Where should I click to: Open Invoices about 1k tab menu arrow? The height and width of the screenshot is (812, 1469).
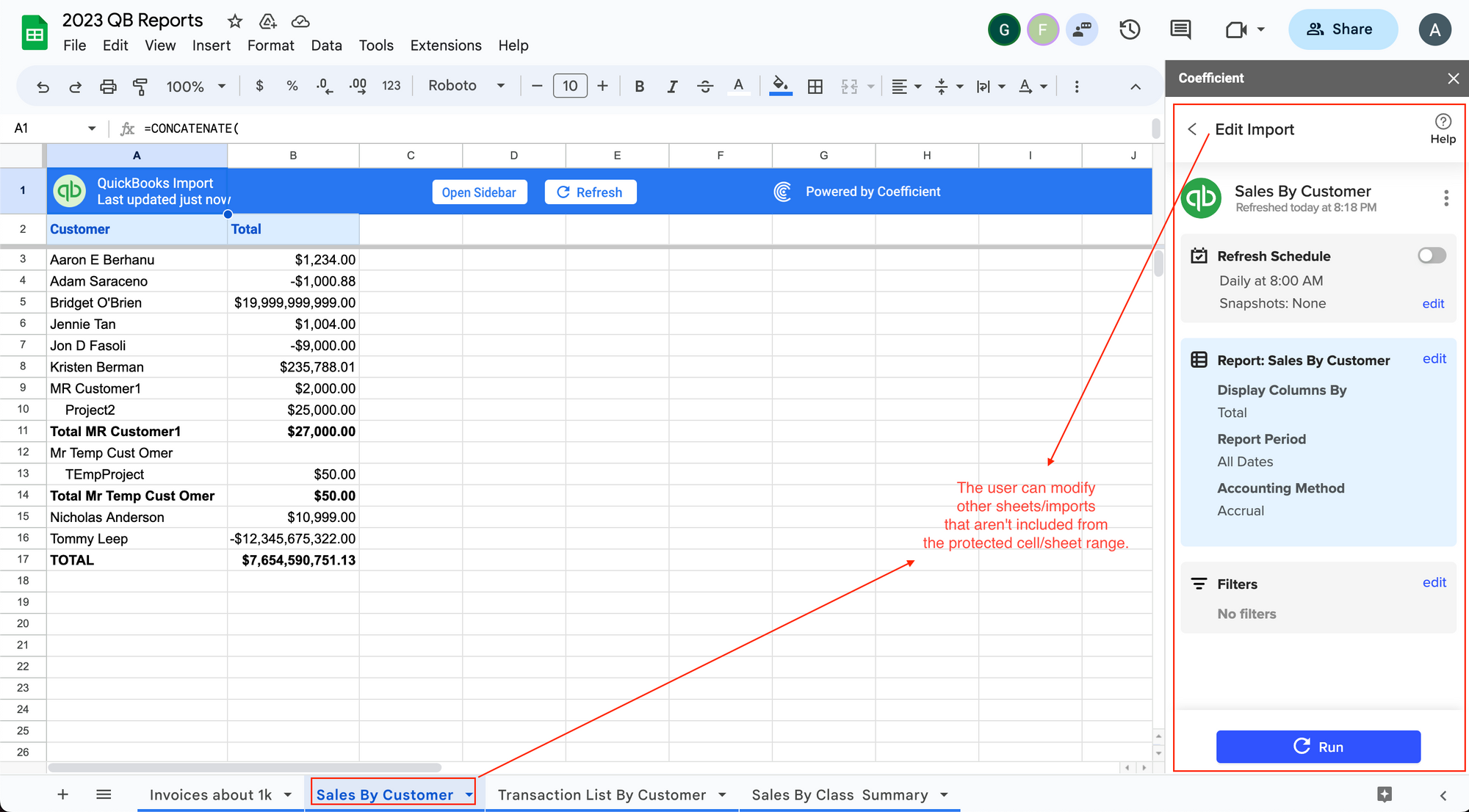[288, 795]
